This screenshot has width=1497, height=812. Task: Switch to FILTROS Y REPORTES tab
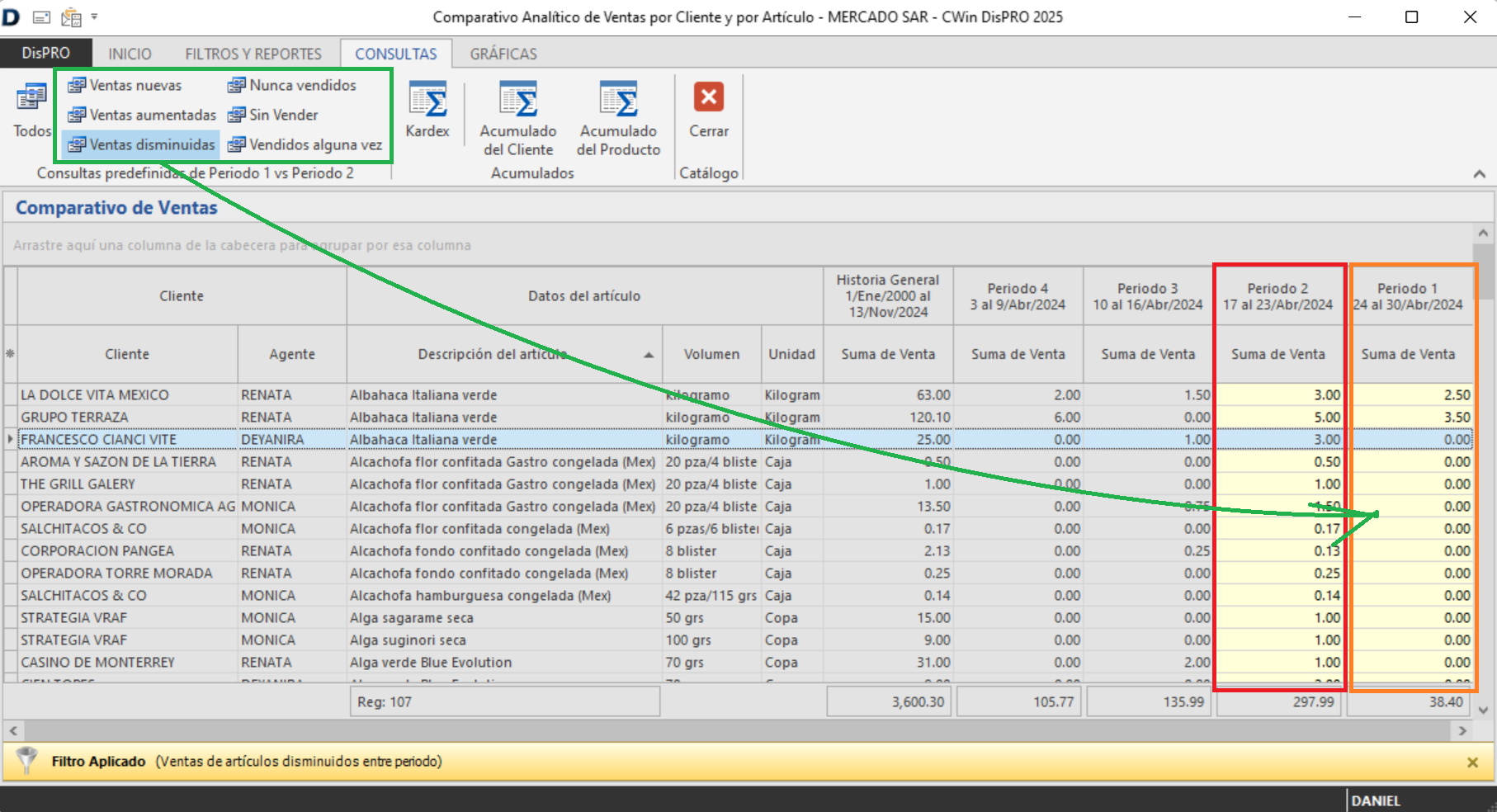click(x=253, y=54)
